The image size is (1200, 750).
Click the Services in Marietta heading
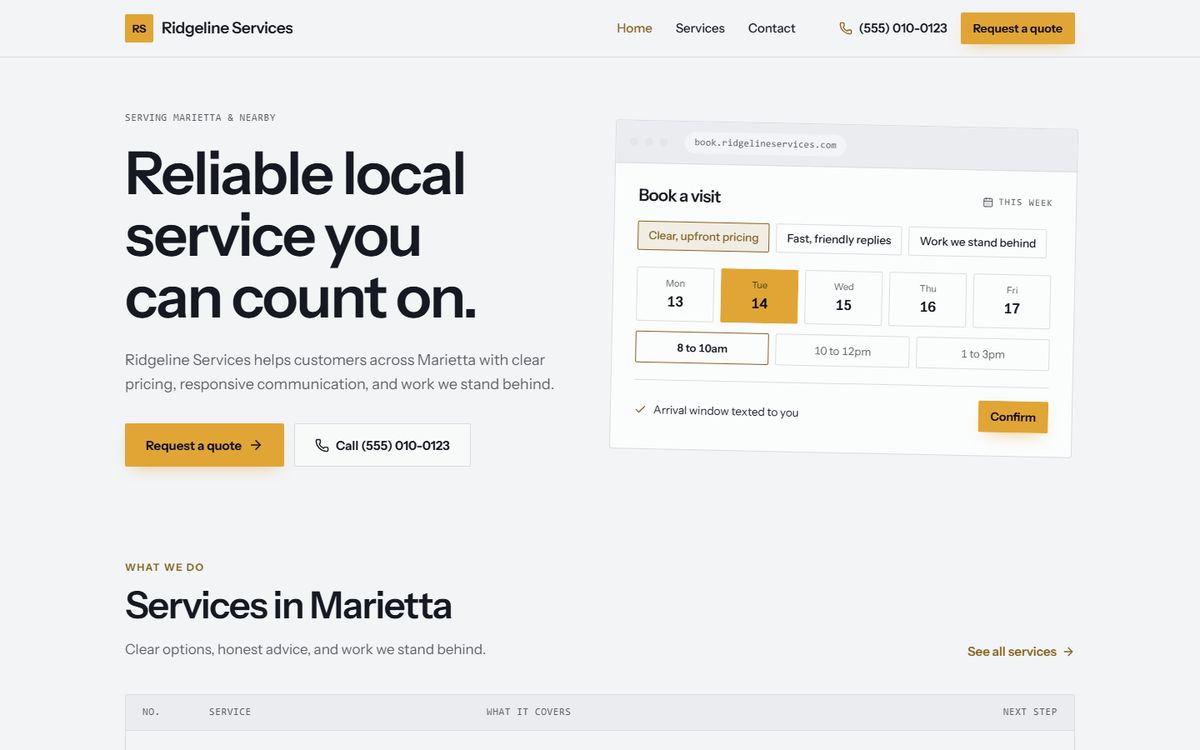click(x=288, y=606)
